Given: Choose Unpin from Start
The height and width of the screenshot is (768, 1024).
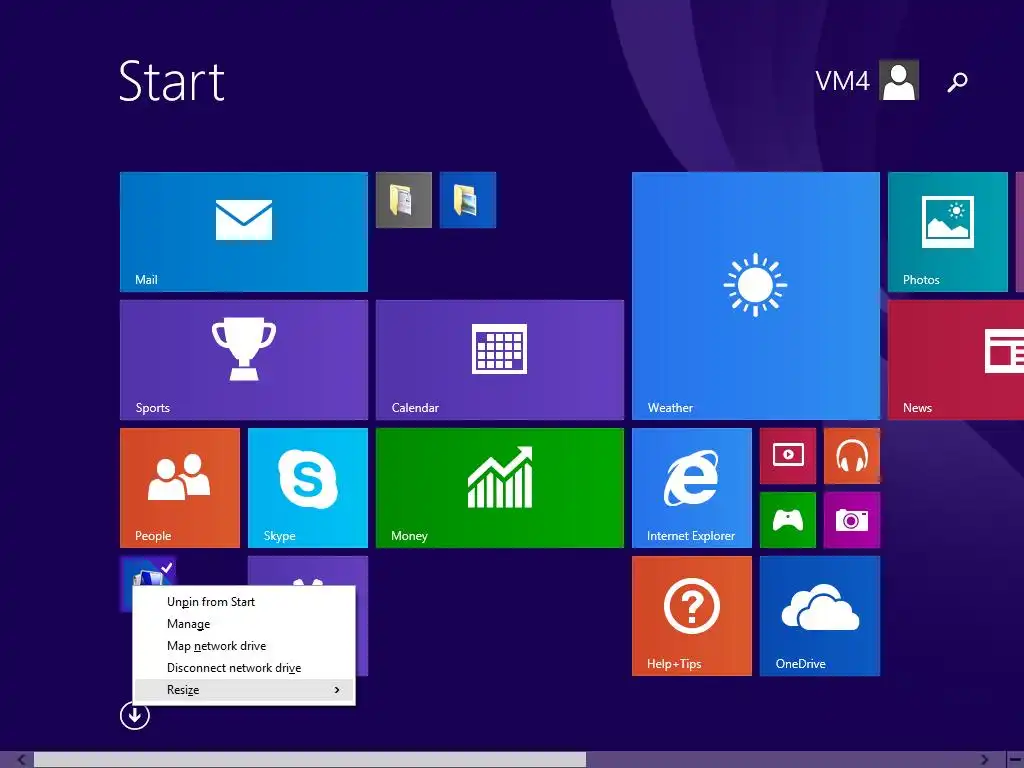Looking at the screenshot, I should click(244, 601).
